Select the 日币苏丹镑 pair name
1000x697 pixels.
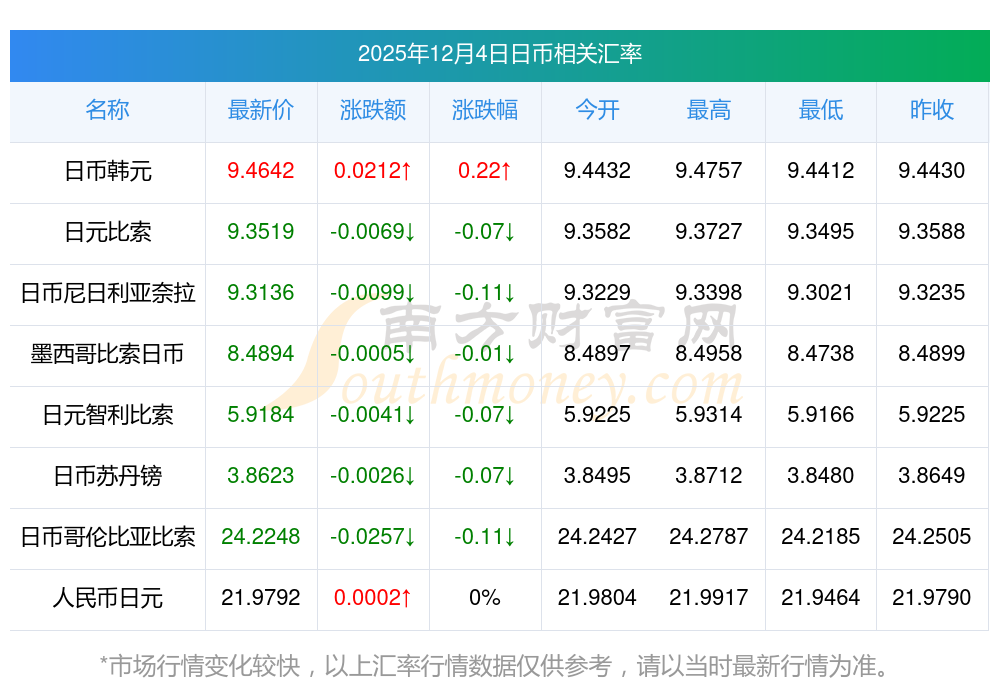(x=107, y=476)
